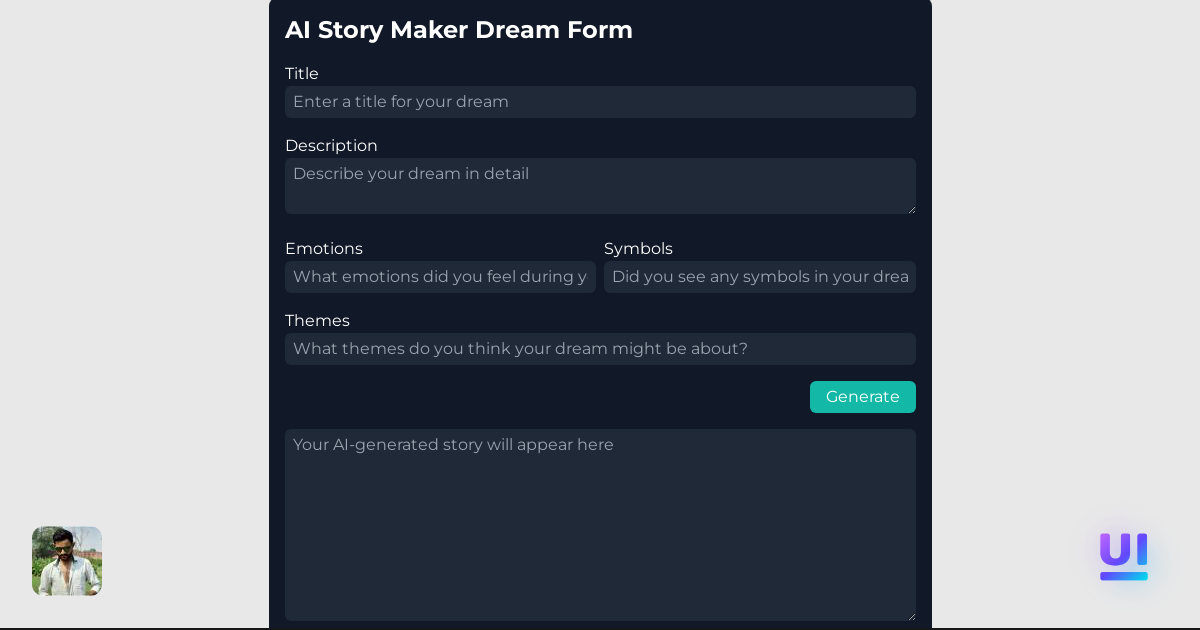Focus the Emotions input field

[x=440, y=277]
